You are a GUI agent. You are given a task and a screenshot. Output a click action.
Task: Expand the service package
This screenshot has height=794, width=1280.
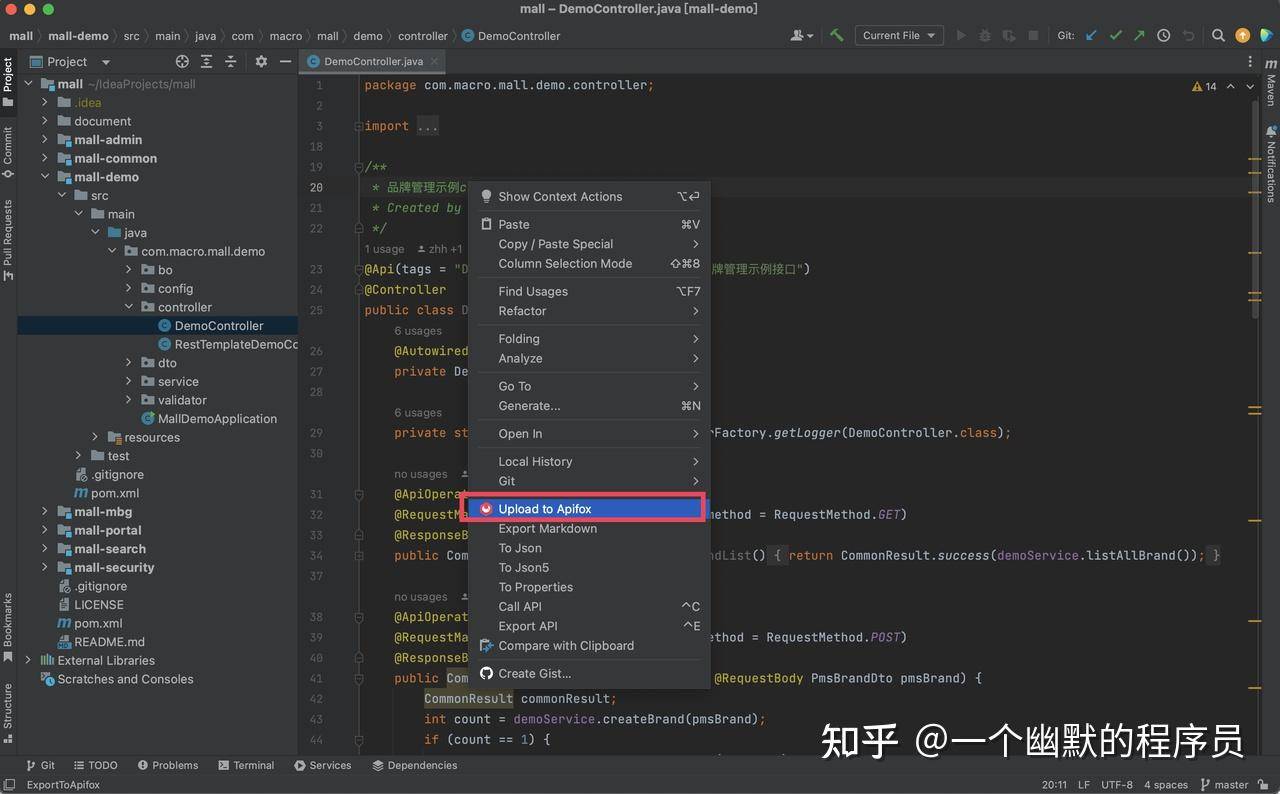pyautogui.click(x=129, y=381)
